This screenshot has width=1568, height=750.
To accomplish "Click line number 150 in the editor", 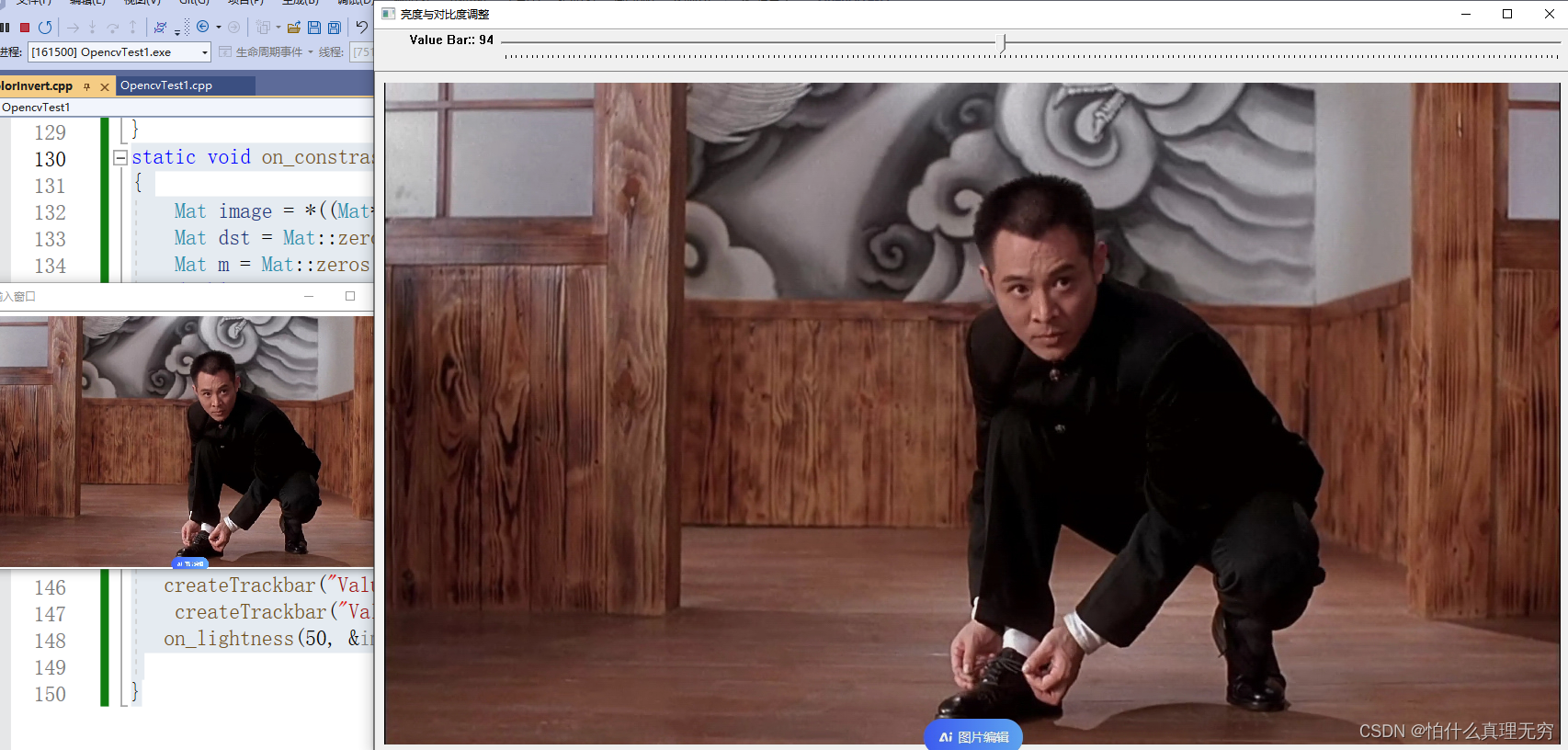I will tap(51, 694).
